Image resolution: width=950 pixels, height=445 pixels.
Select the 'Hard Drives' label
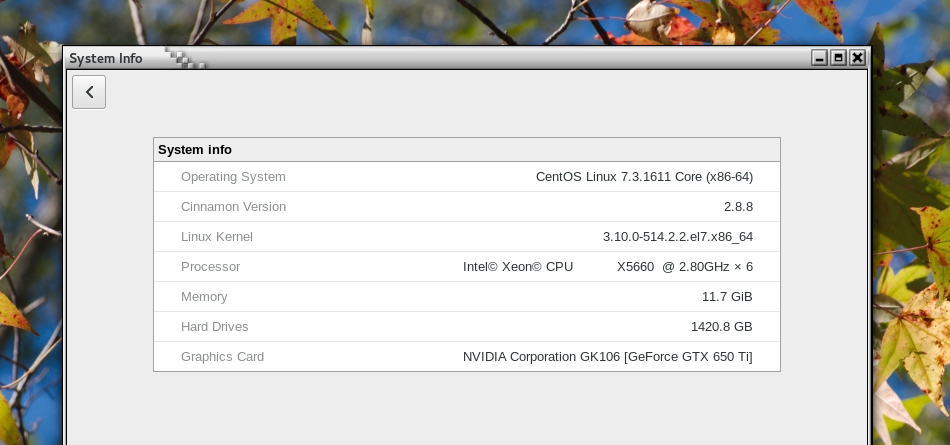tap(214, 327)
